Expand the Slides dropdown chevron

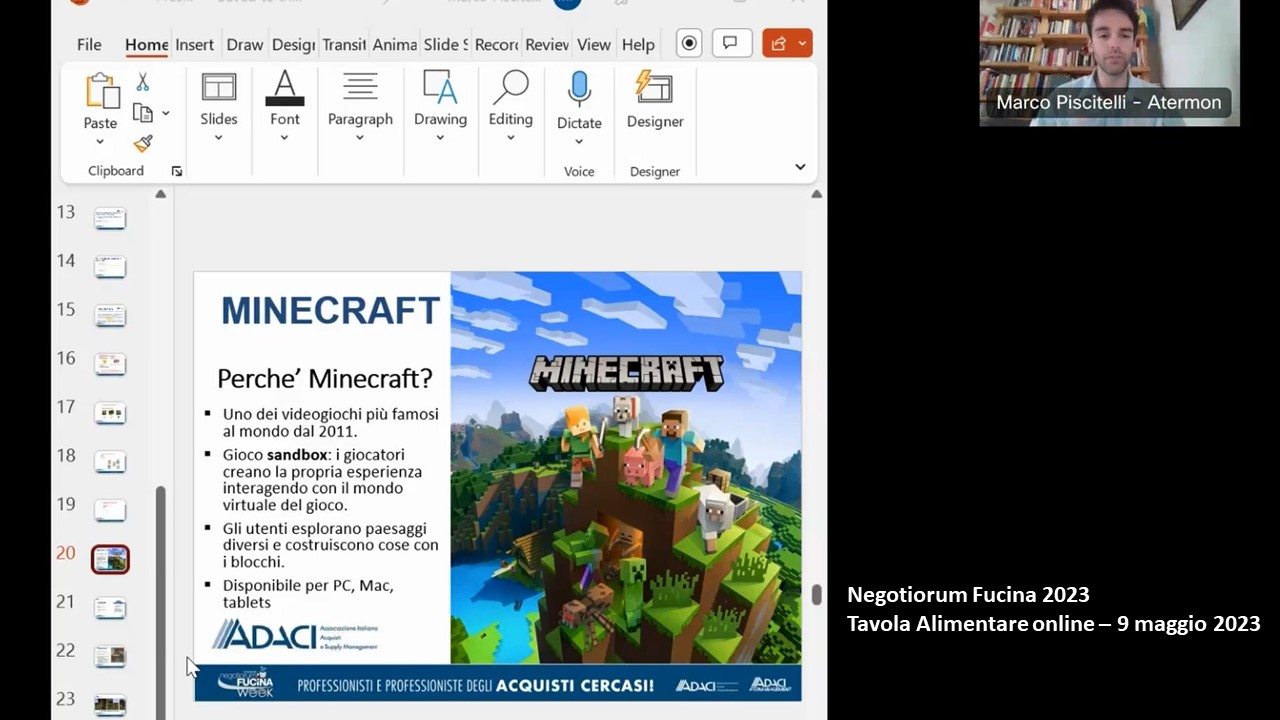[219, 138]
